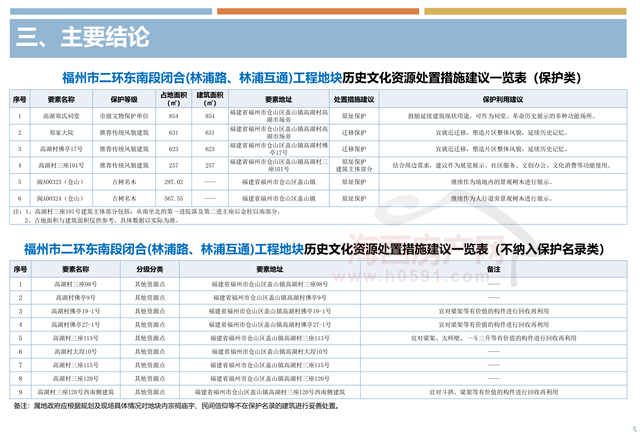Screen dimensions: 640x432
Task: Click the name cell '高湖村佛亭19-1号'
Action: click(76, 311)
